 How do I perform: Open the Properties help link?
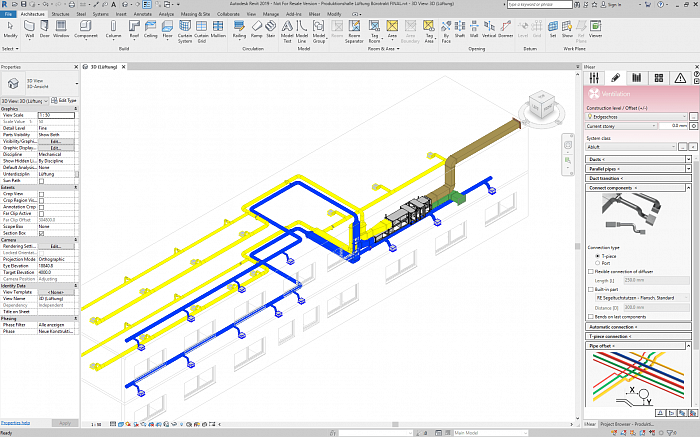16,423
